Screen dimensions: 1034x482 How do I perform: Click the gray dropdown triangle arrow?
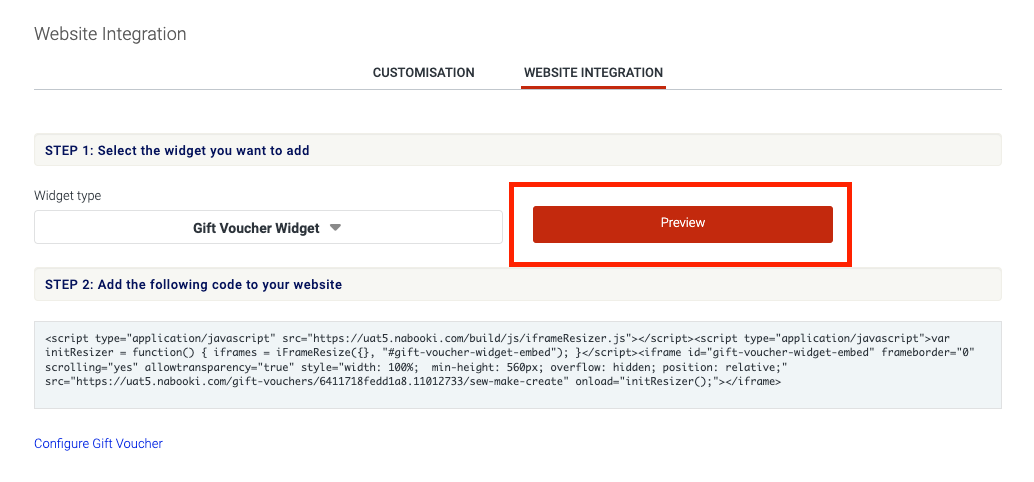tap(335, 227)
